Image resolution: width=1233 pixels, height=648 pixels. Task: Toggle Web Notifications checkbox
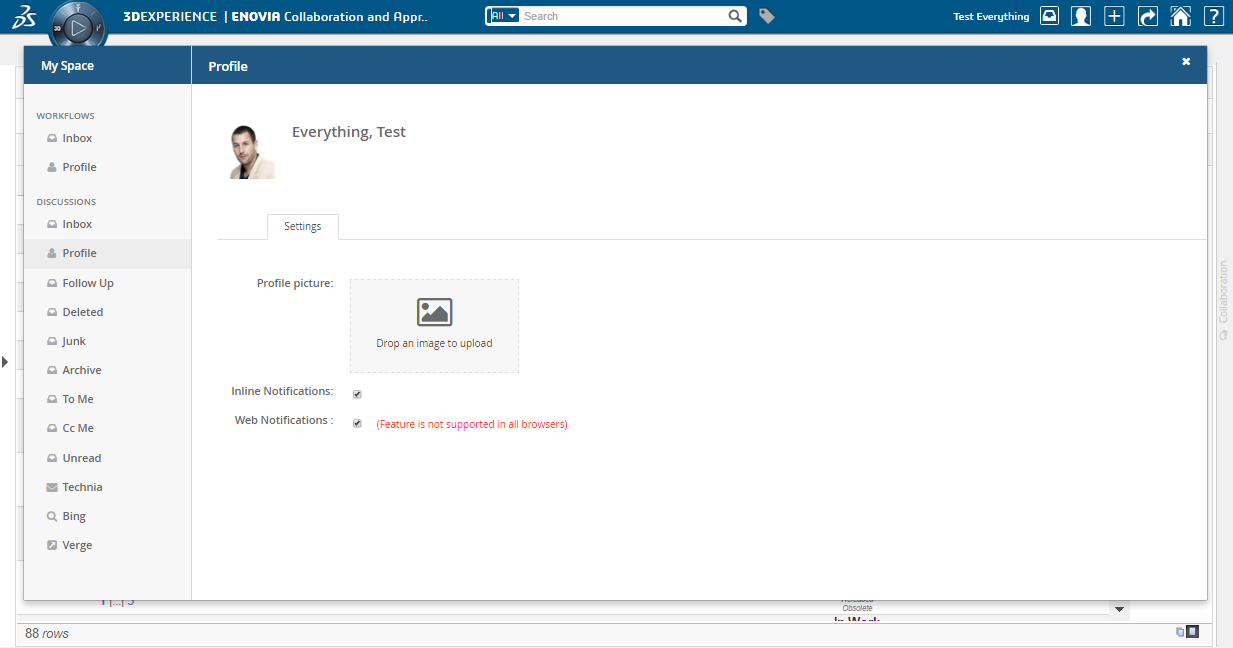357,423
